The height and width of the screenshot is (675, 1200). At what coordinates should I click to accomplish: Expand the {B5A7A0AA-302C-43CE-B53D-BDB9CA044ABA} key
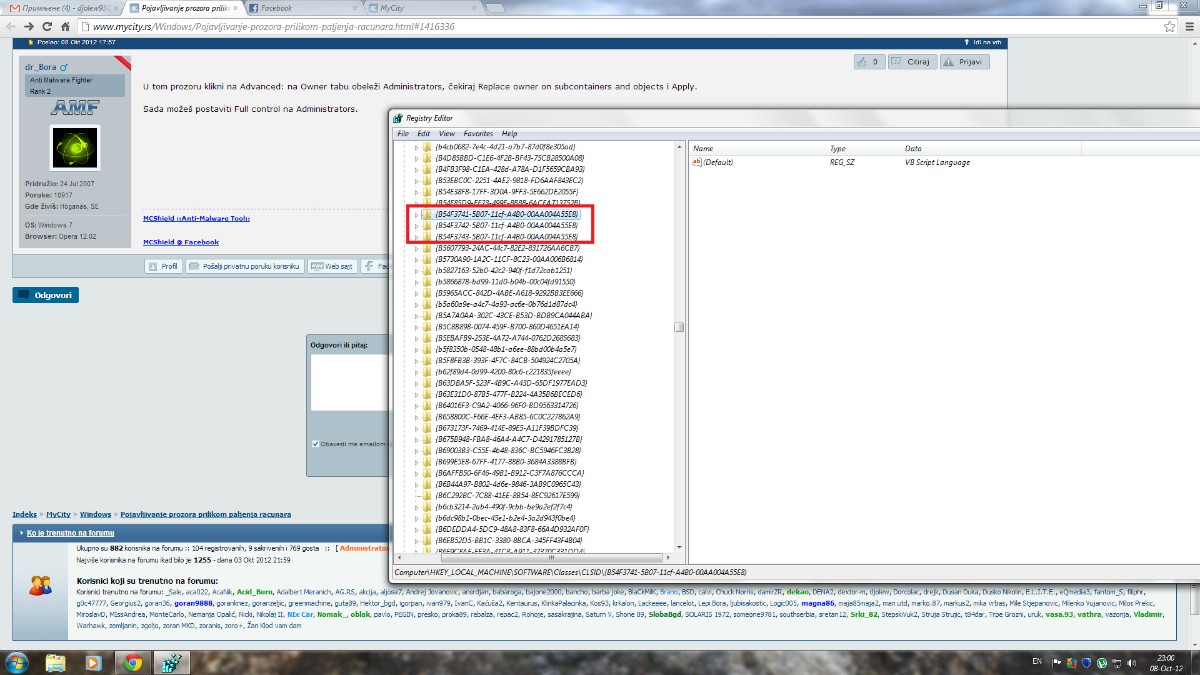tap(416, 315)
